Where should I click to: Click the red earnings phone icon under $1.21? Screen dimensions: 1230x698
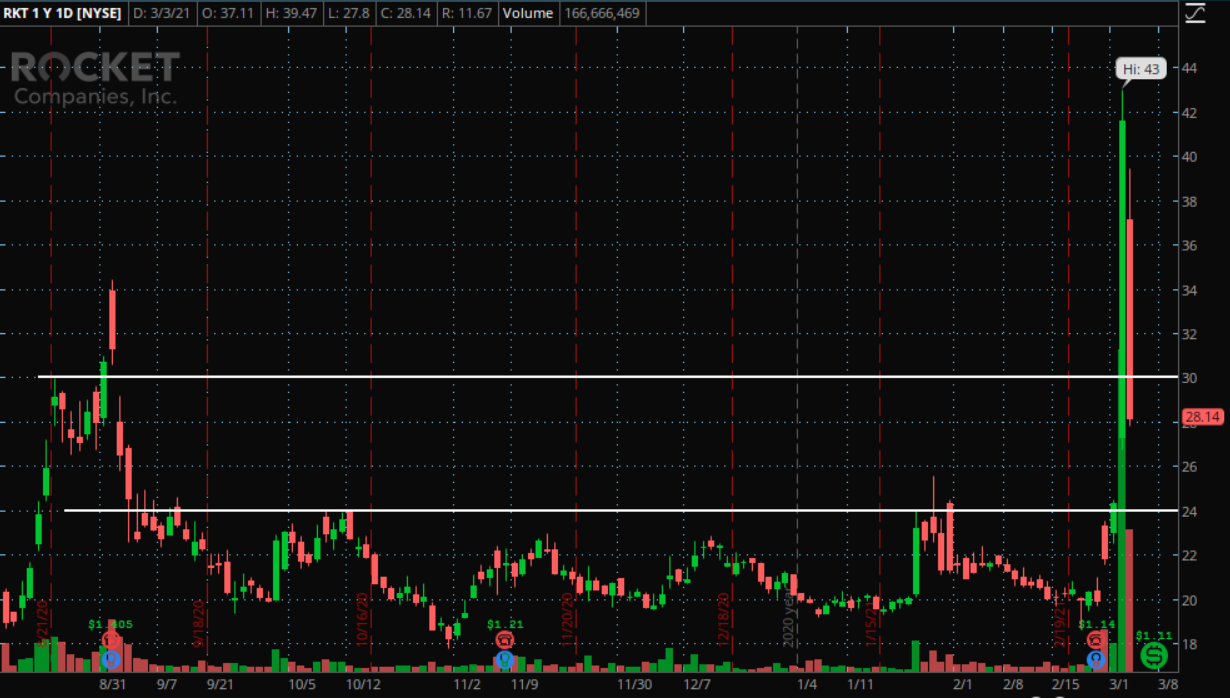tap(505, 641)
